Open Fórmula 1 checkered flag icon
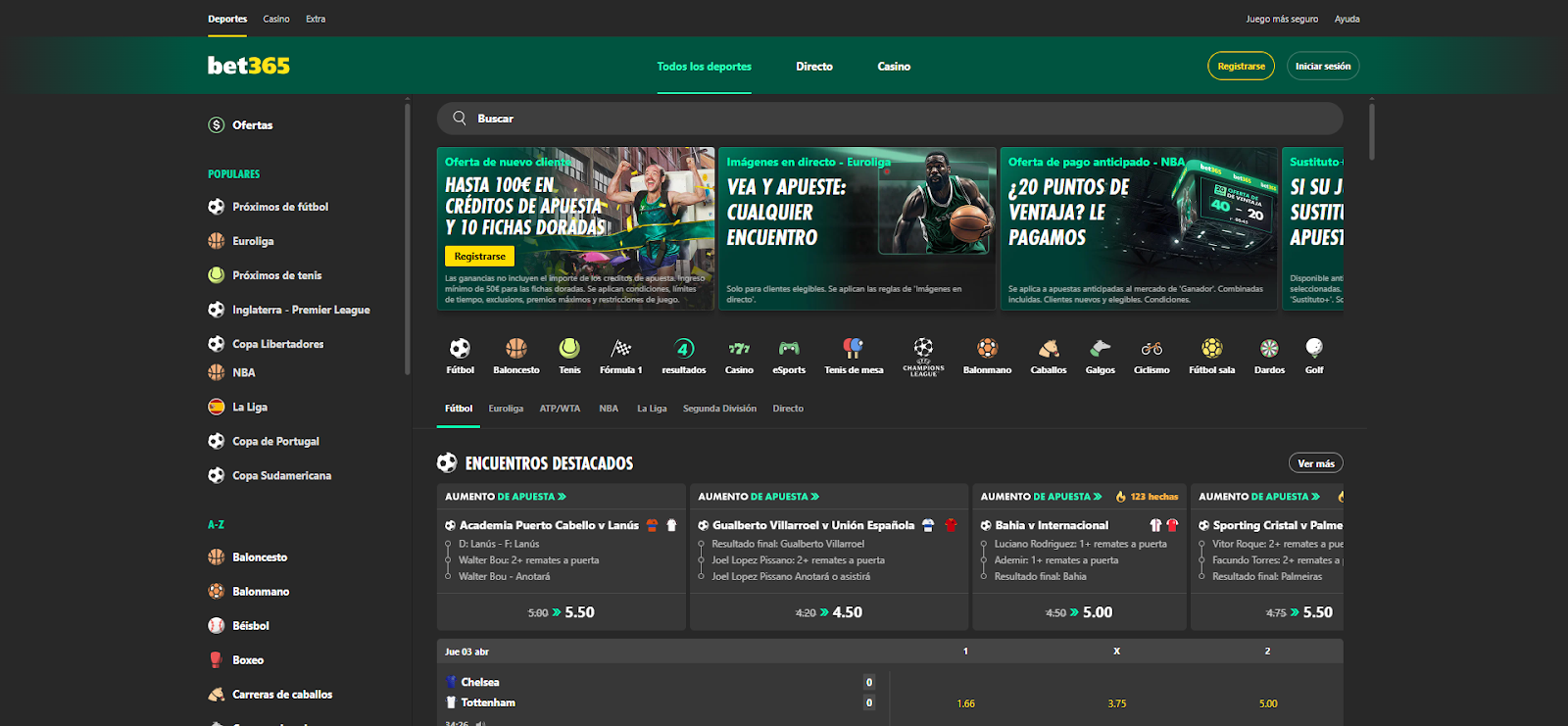Screen dimensions: 1568x726 [621, 349]
